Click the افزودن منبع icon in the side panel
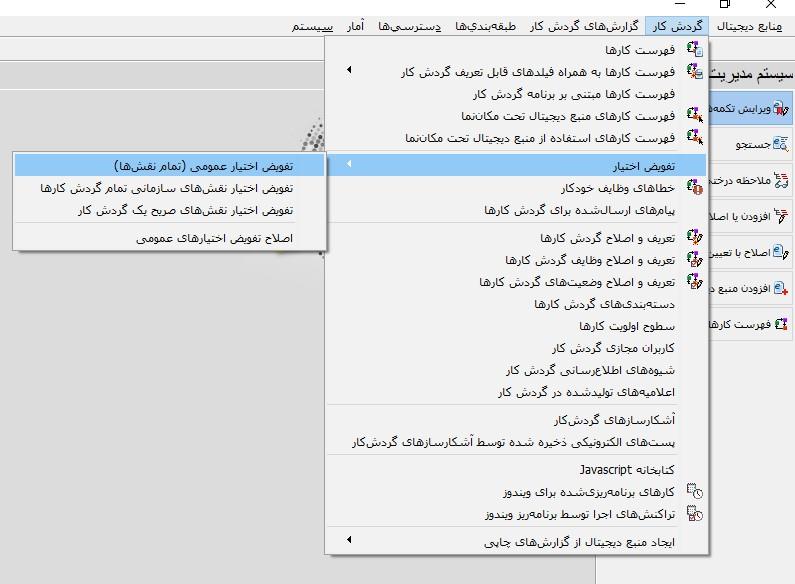795x584 pixels. (780, 288)
